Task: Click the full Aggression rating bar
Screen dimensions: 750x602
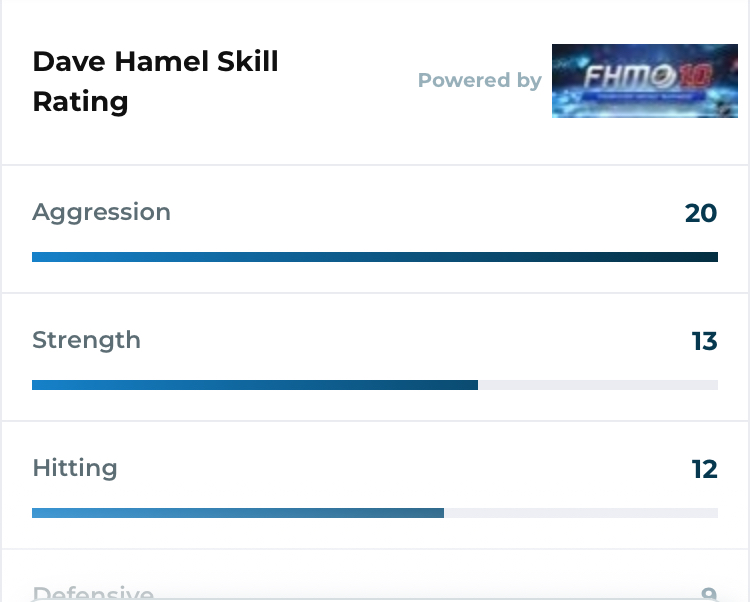Action: coord(375,257)
